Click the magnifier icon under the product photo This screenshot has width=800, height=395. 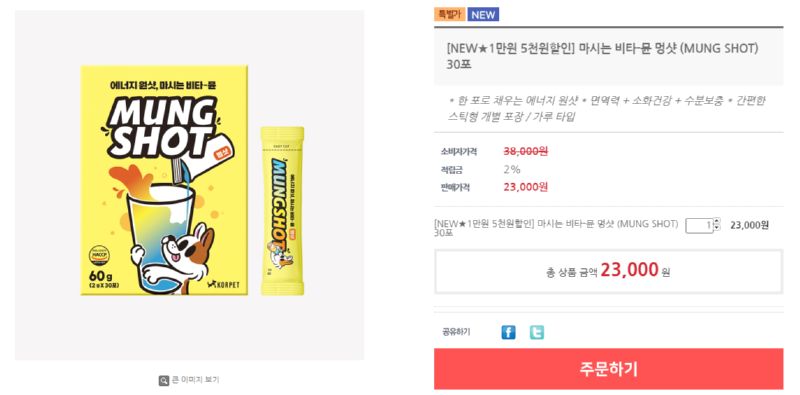[164, 380]
